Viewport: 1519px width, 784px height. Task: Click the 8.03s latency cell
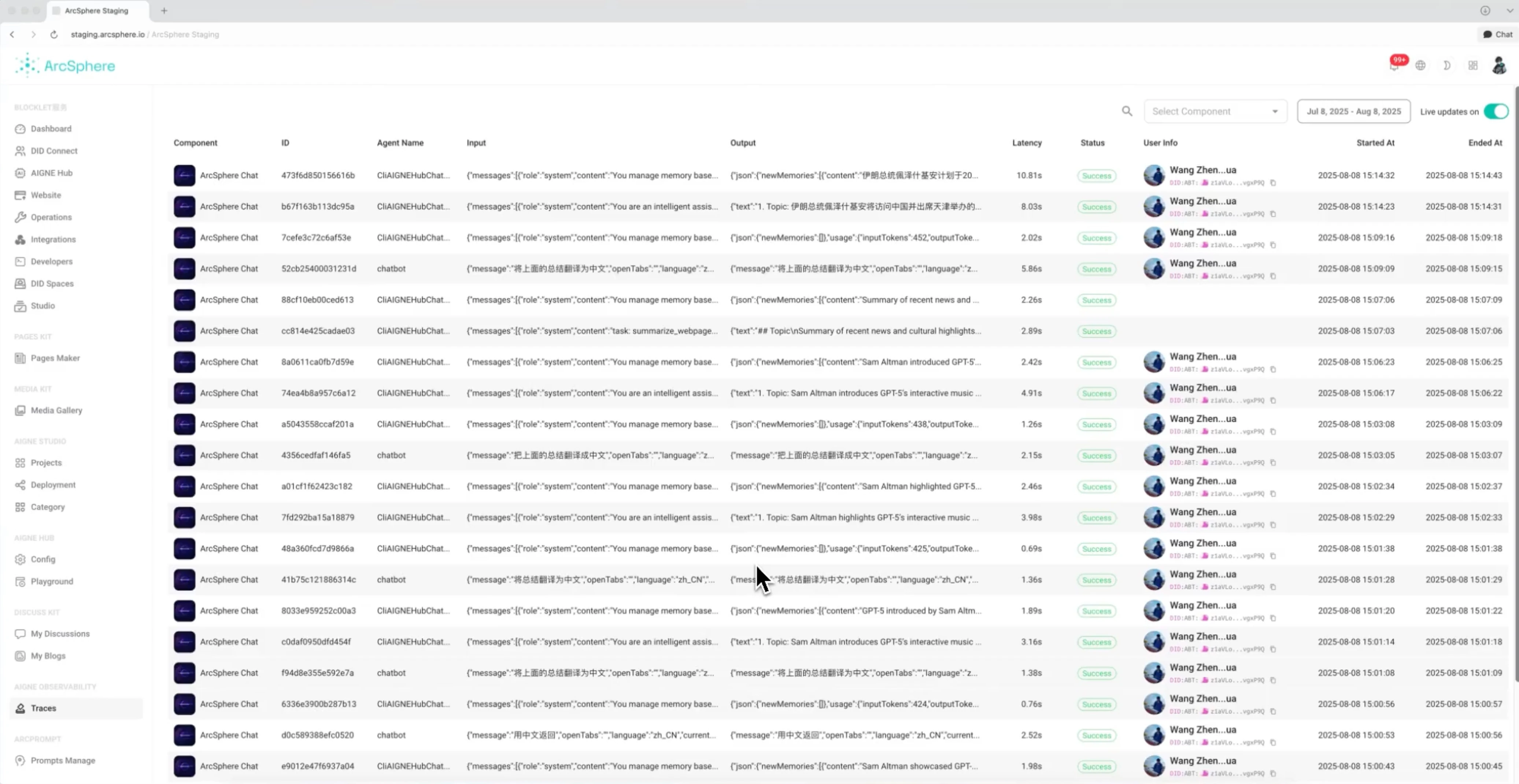click(1031, 206)
